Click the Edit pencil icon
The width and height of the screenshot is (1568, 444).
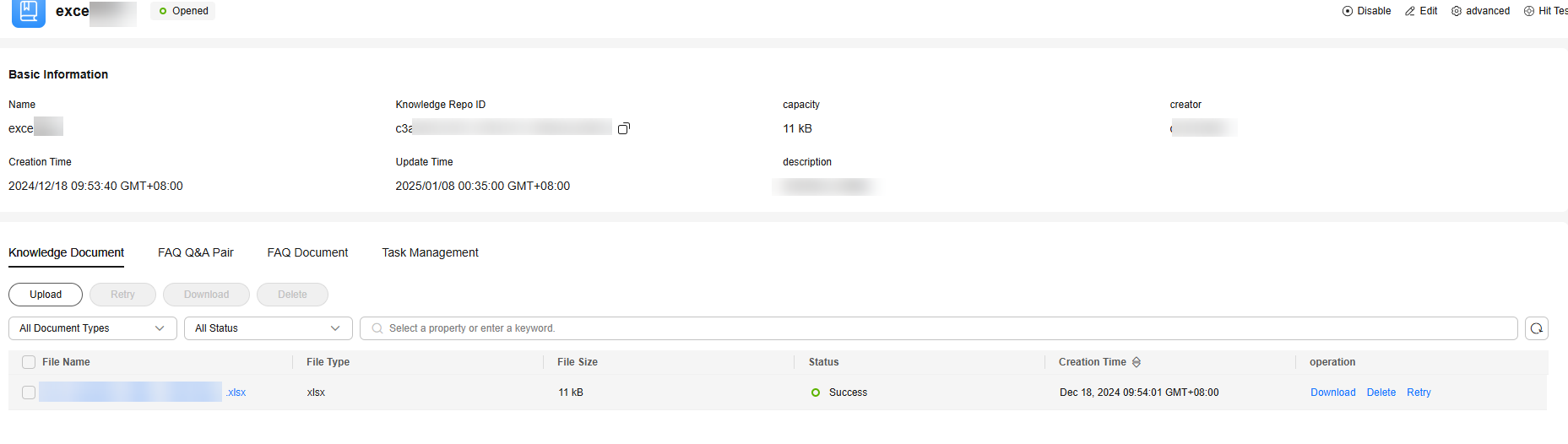[x=1410, y=11]
